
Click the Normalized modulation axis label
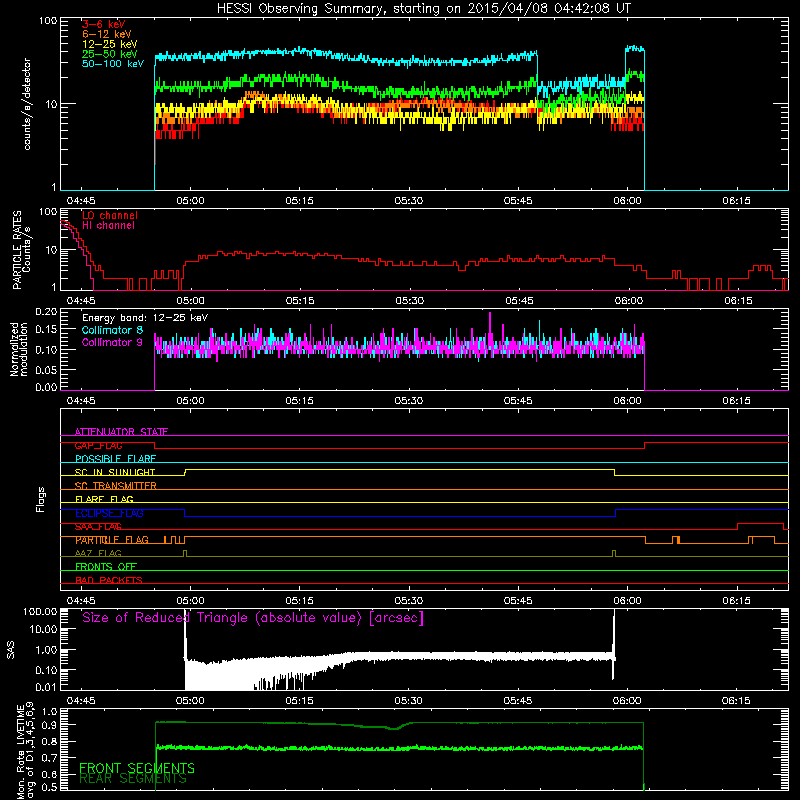click(x=18, y=349)
